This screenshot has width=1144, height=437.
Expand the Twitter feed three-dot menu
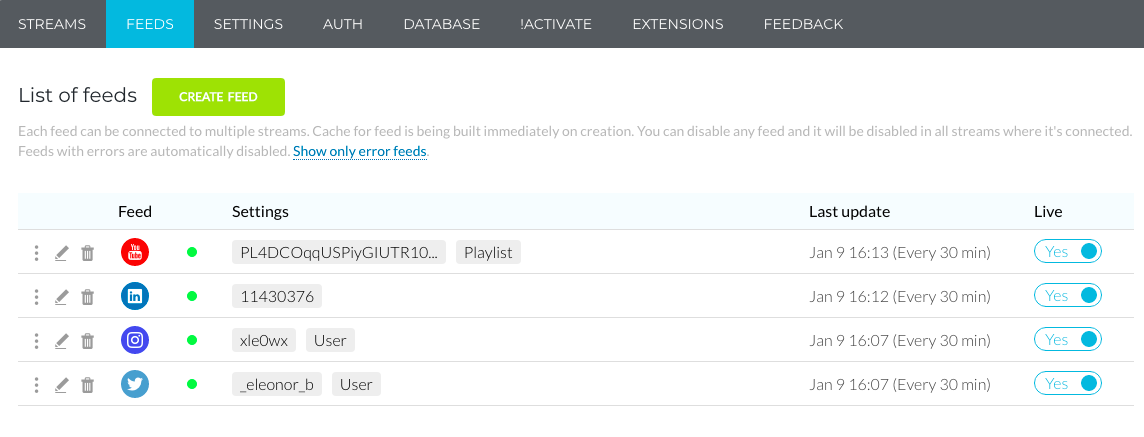tap(36, 385)
